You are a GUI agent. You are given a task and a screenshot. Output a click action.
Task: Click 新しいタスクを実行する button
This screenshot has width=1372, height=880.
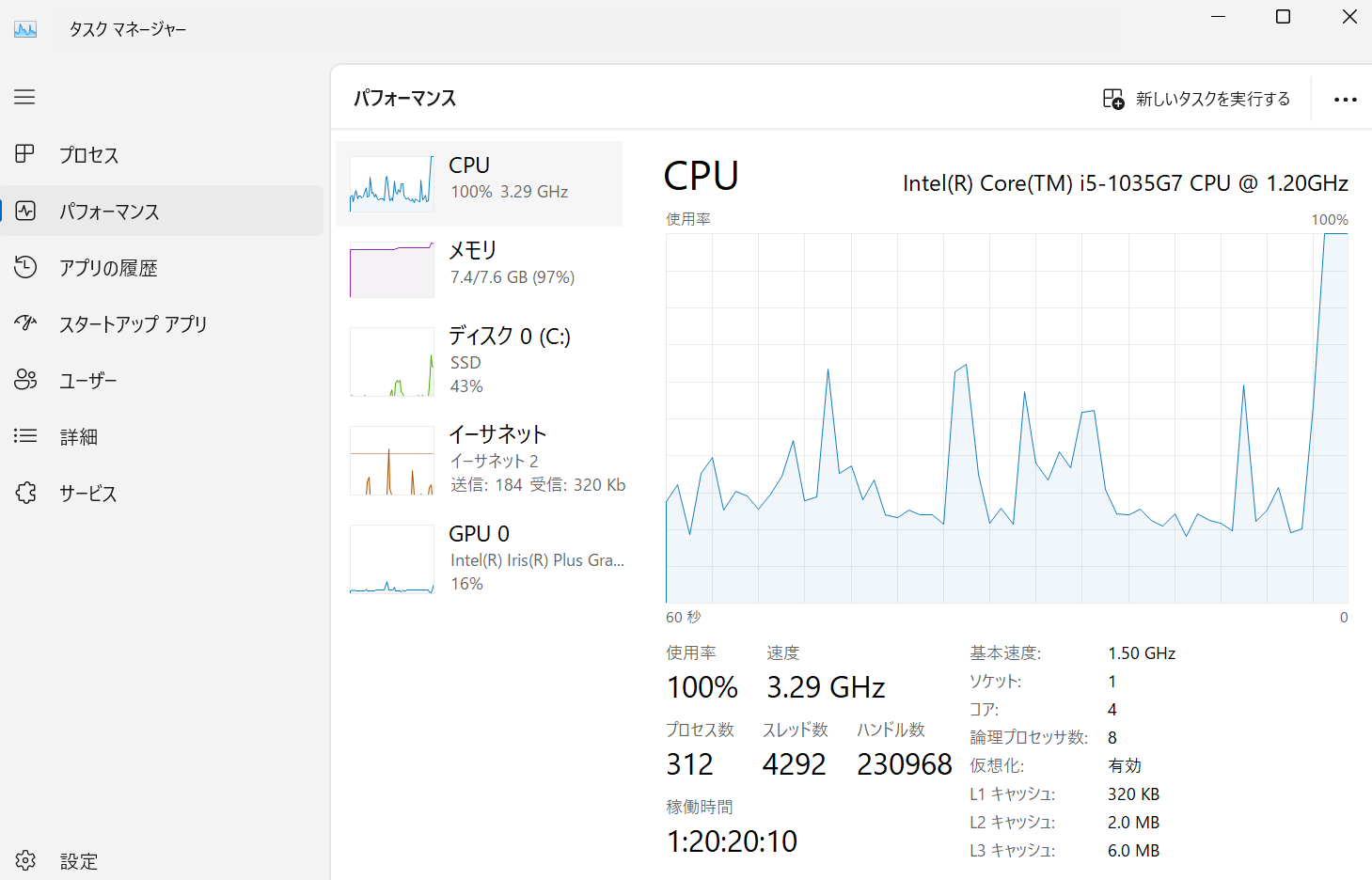coord(1196,99)
